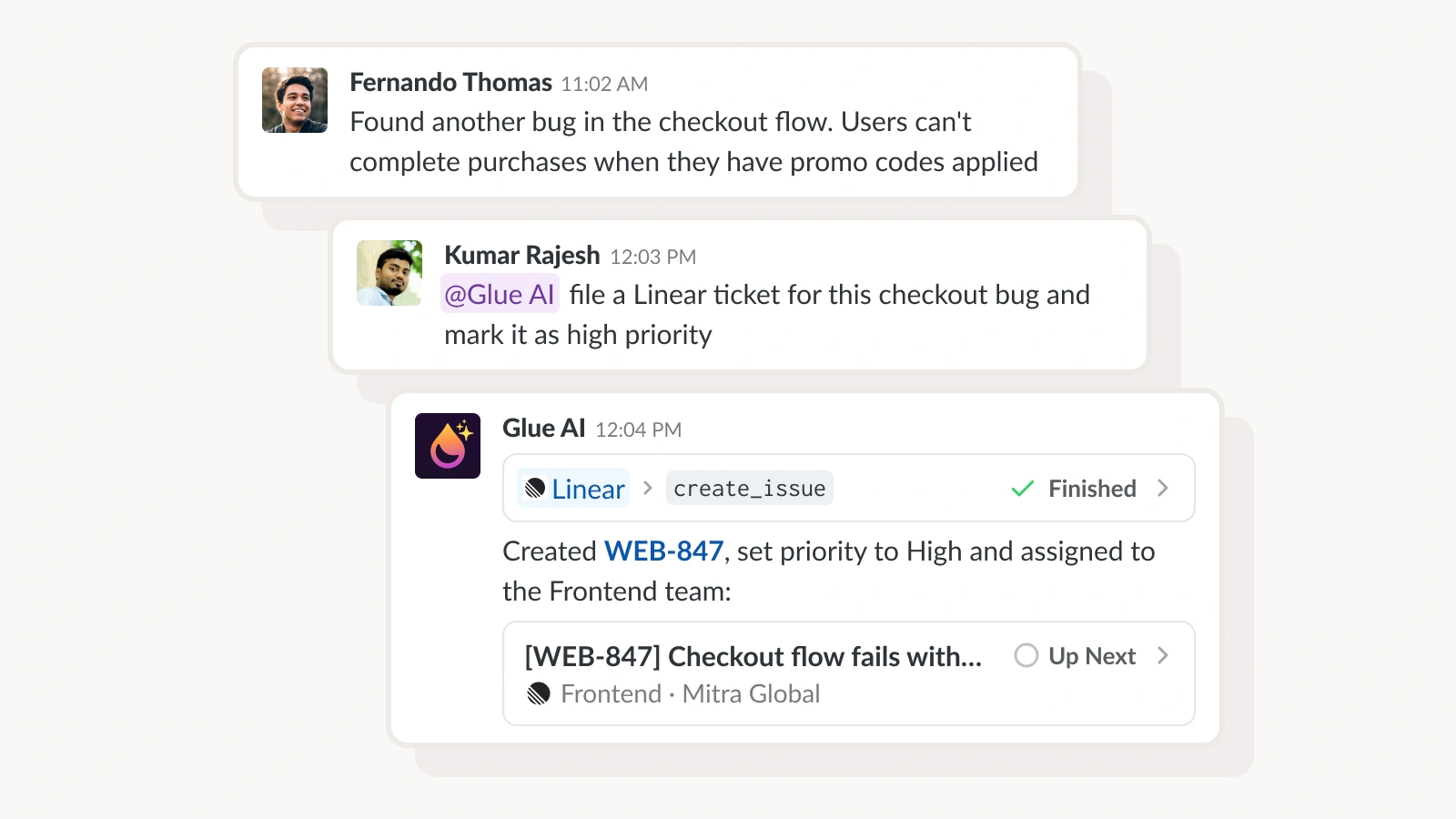This screenshot has height=819, width=1456.
Task: Click the chevron between Linear and create_issue
Action: pos(648,488)
